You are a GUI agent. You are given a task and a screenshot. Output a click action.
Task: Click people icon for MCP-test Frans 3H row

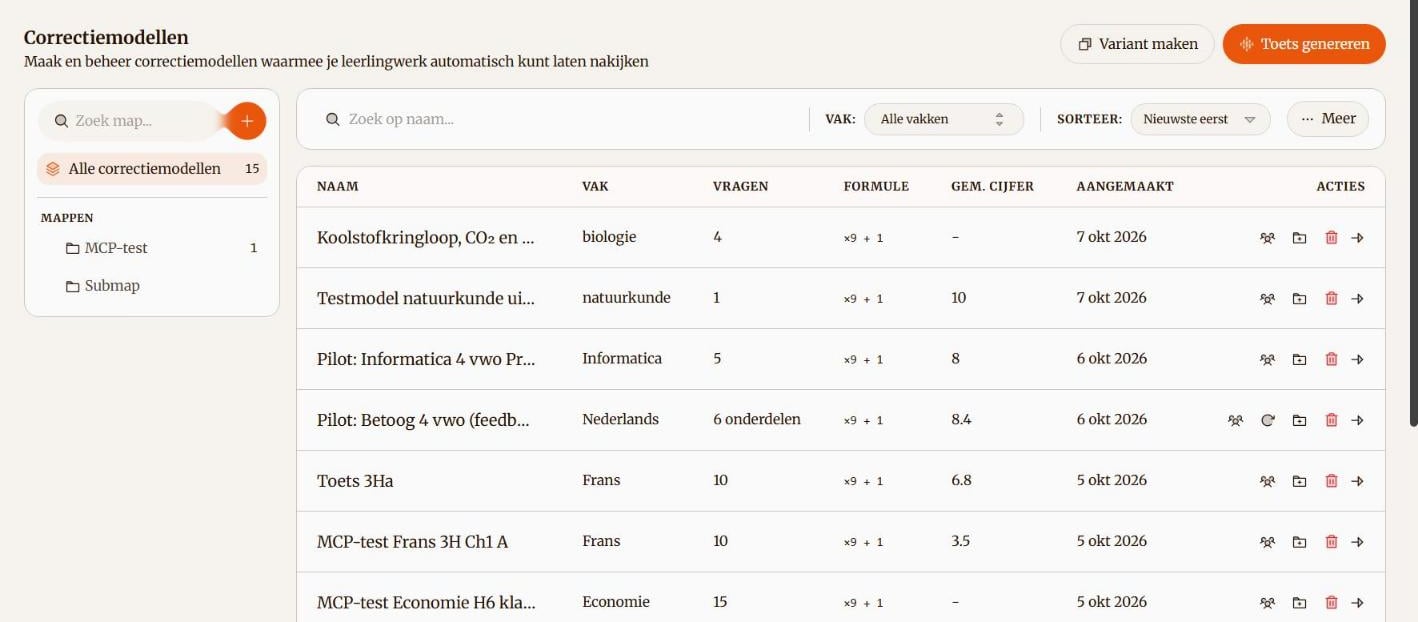[1267, 543]
